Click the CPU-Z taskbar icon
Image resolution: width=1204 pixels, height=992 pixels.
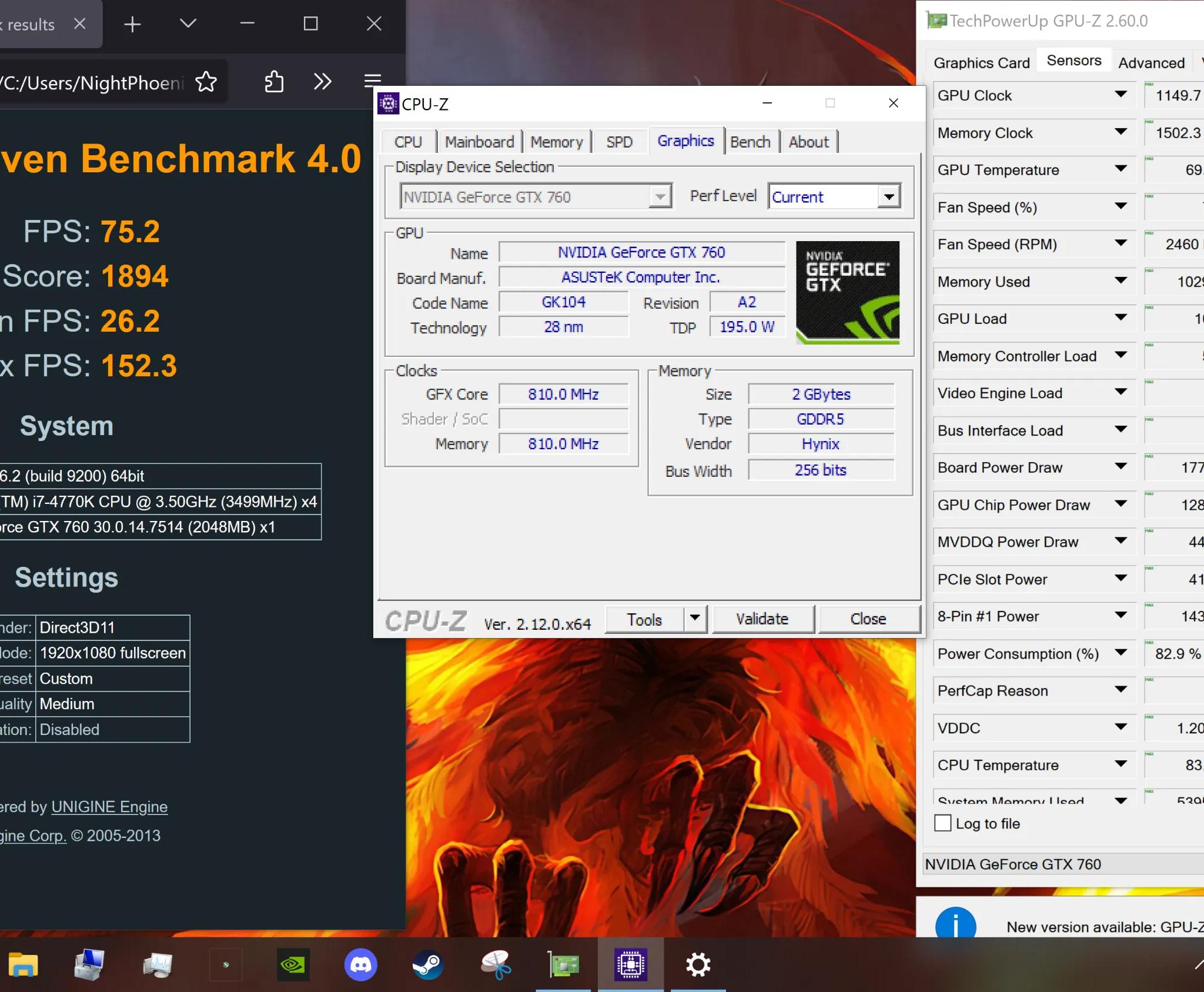tap(631, 964)
